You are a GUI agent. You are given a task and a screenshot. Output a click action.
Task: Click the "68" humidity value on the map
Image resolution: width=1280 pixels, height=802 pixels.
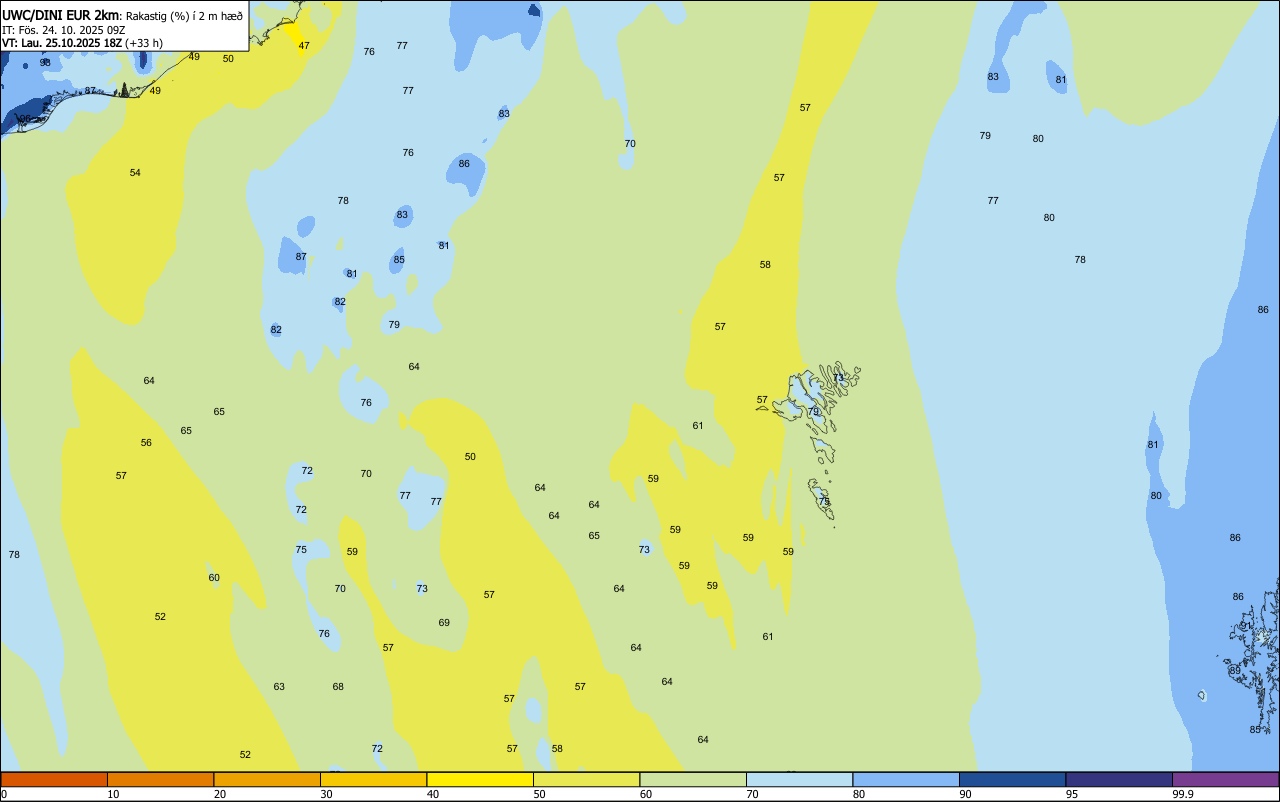pos(338,687)
